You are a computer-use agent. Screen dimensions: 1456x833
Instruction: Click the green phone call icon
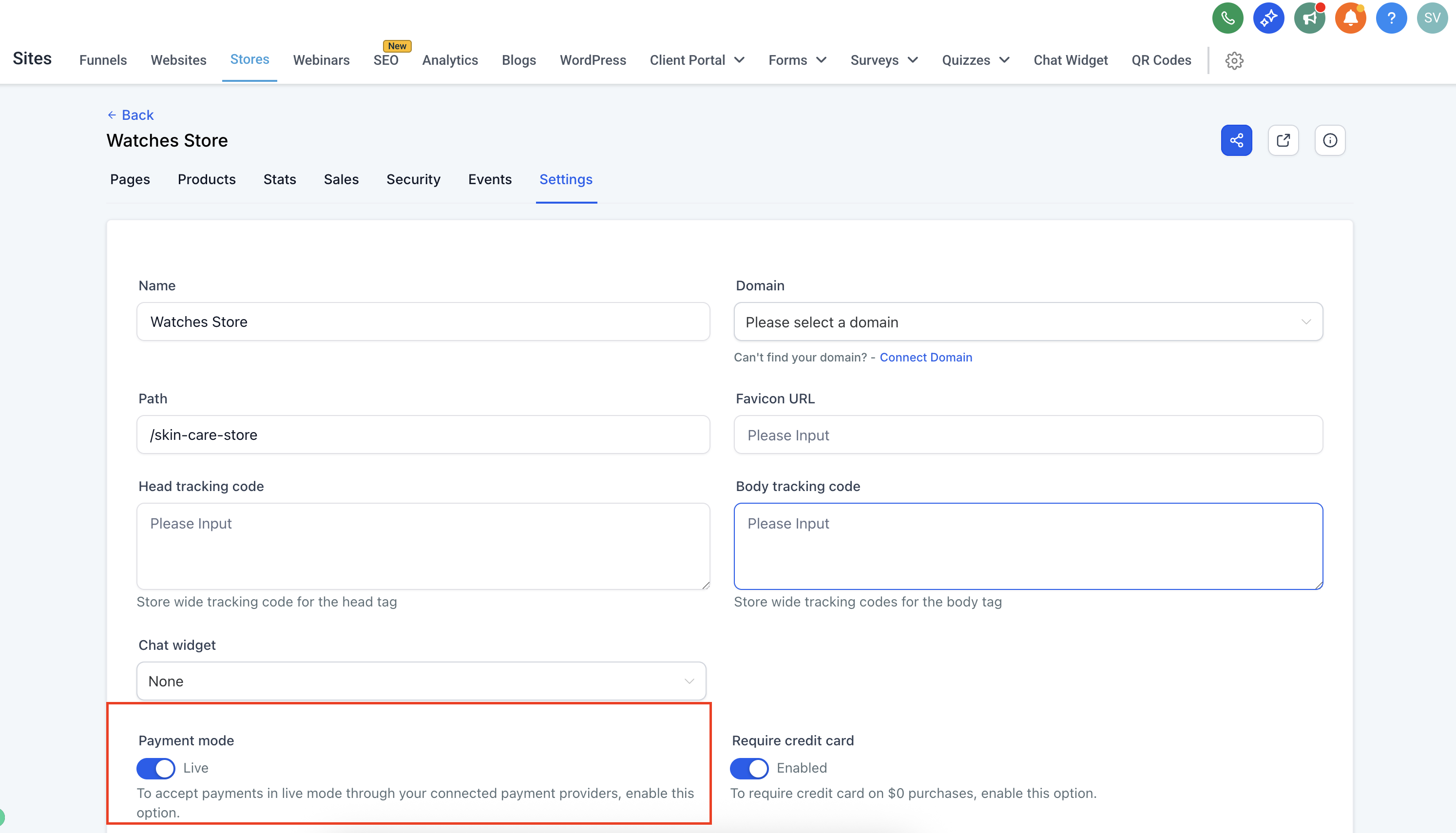click(x=1227, y=19)
